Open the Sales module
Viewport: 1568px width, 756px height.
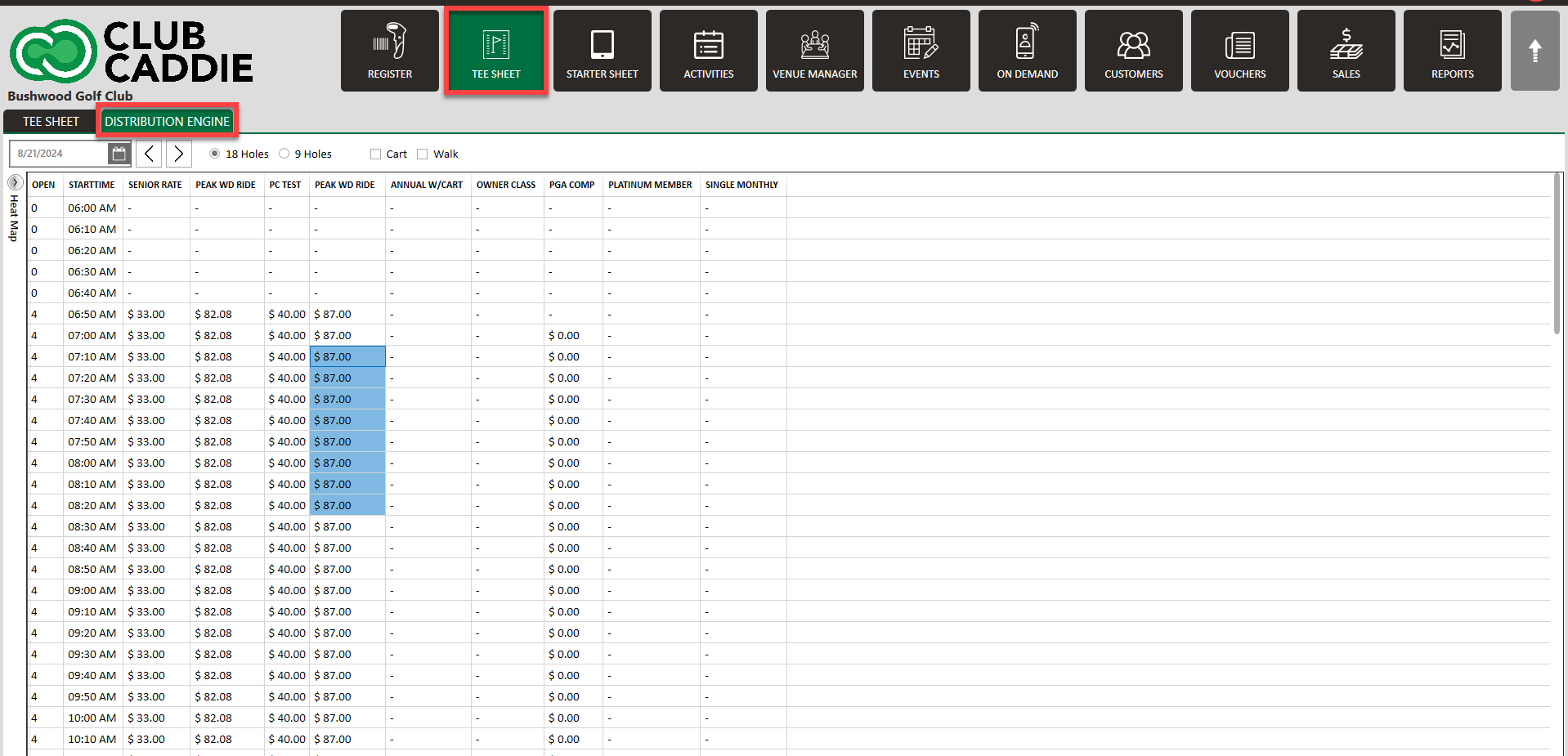[x=1346, y=51]
